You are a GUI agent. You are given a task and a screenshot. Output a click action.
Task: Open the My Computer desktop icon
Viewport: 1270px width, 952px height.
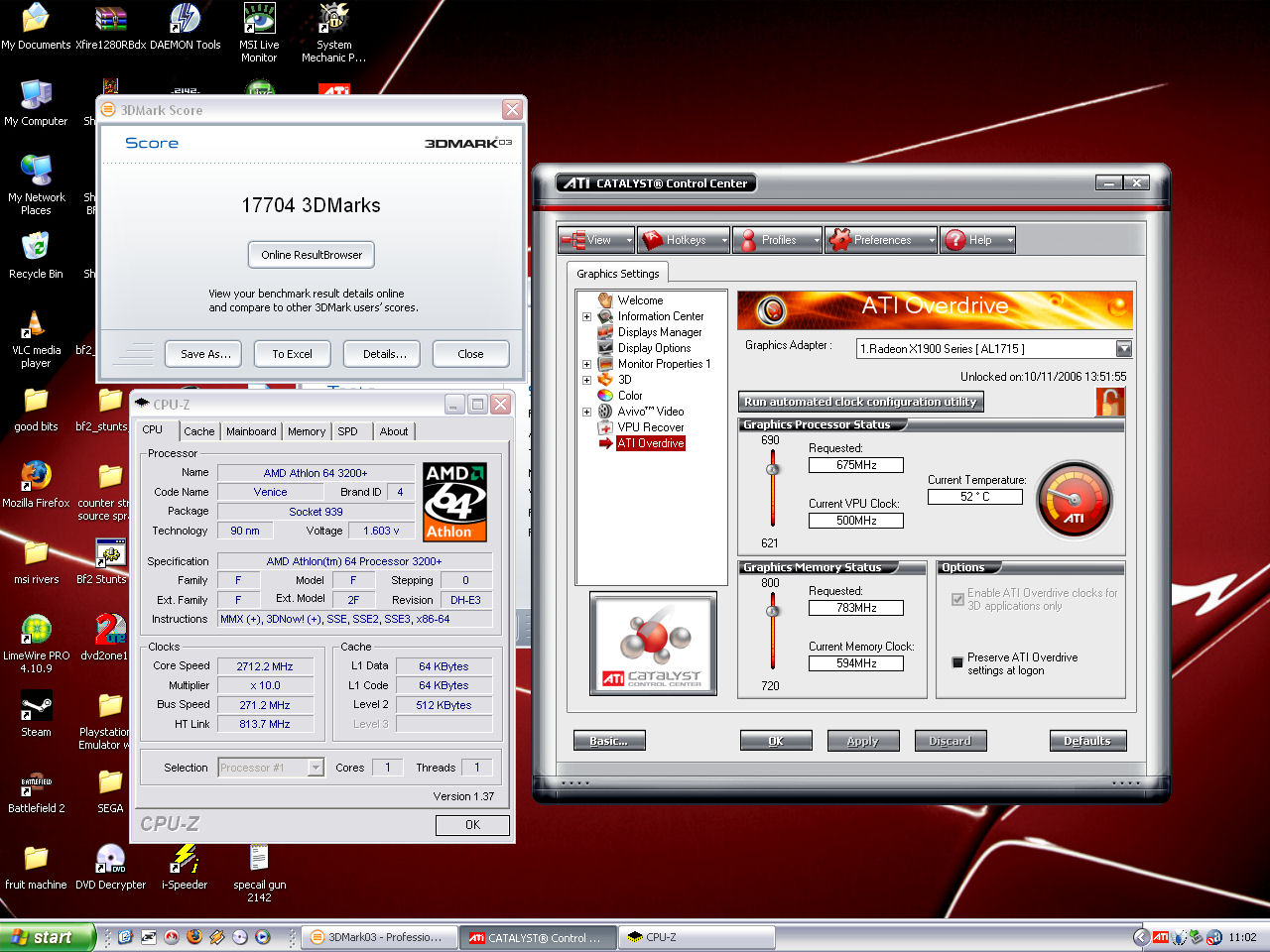(x=36, y=103)
